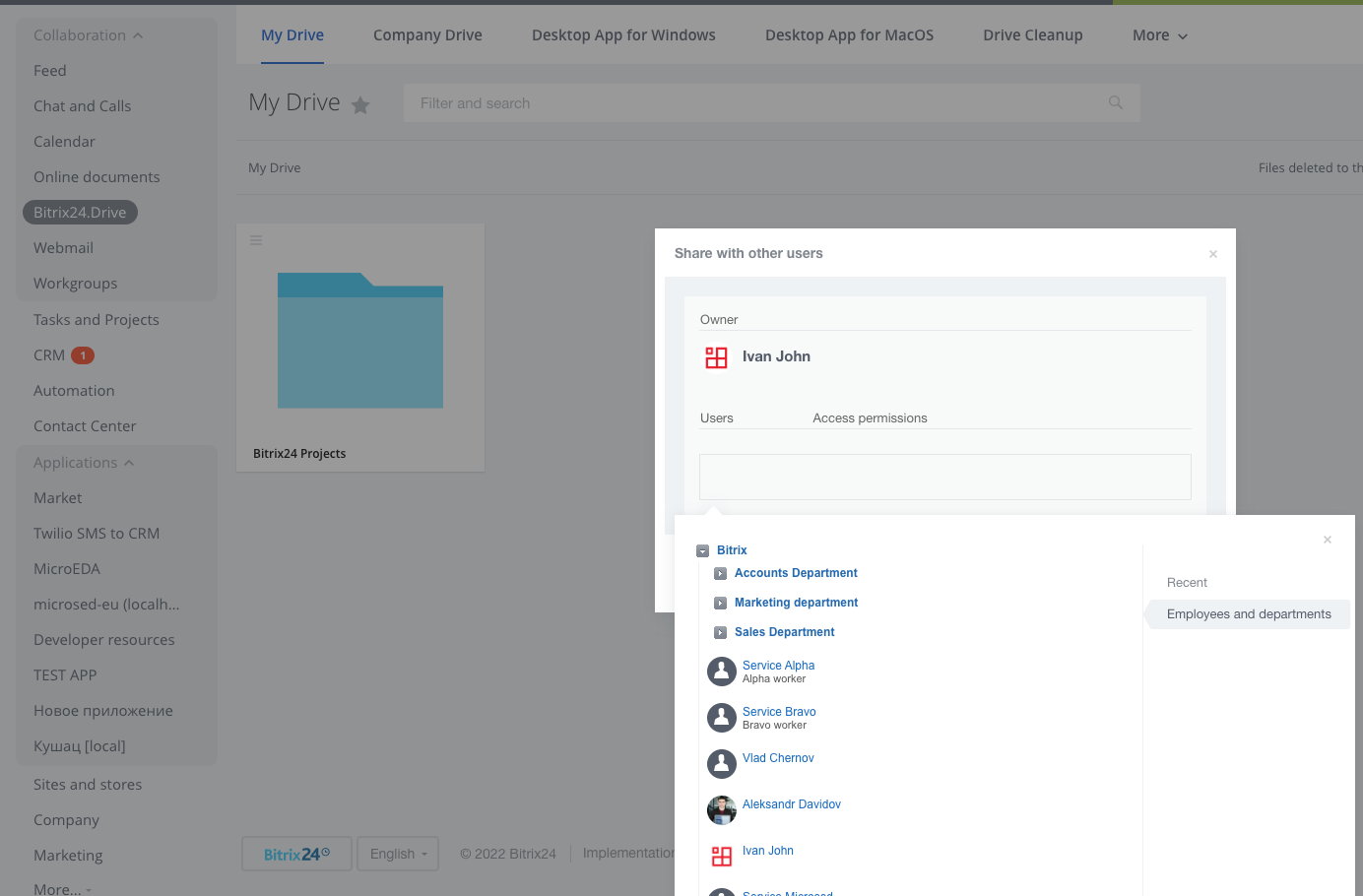The height and width of the screenshot is (896, 1363).
Task: Switch to My Drive tab
Action: (292, 35)
